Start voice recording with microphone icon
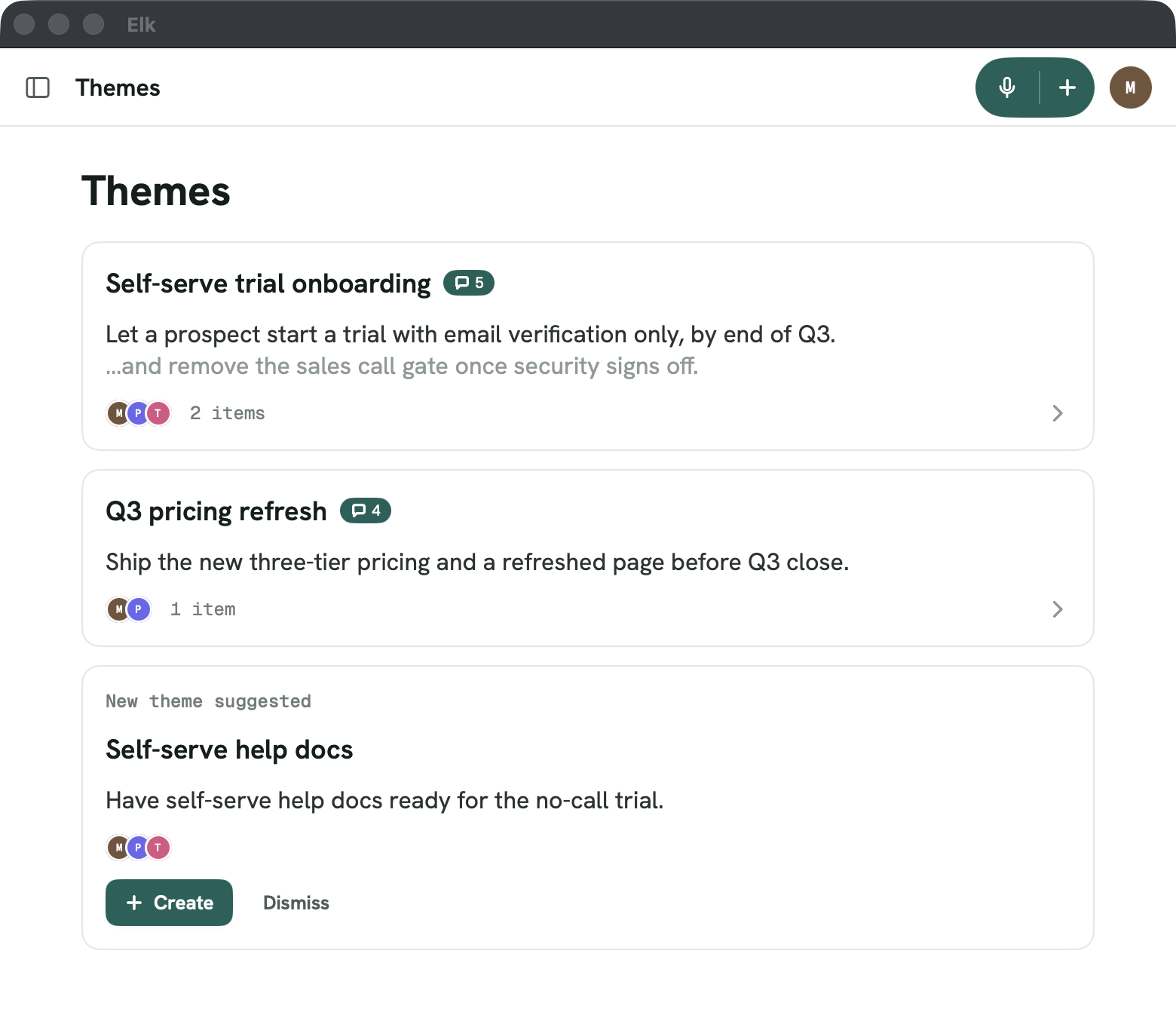 (x=1007, y=87)
